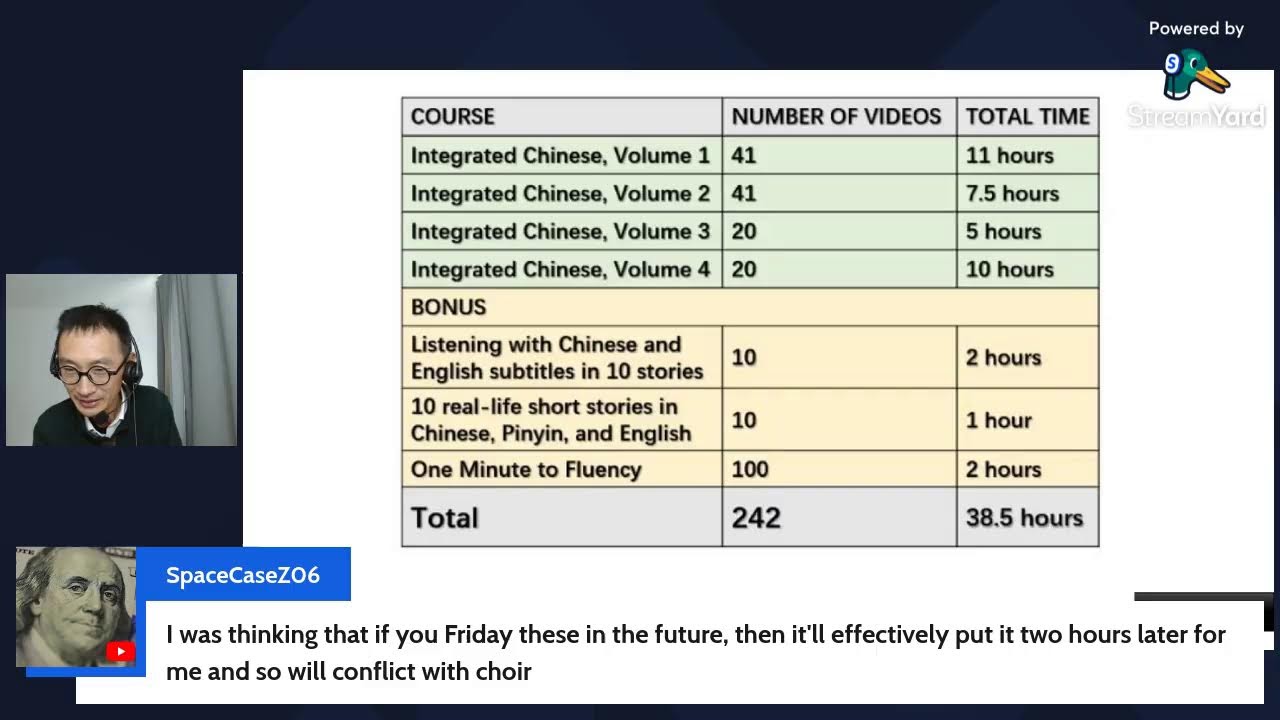The image size is (1280, 720).
Task: Click the presenter webcam video feed
Action: [x=121, y=360]
